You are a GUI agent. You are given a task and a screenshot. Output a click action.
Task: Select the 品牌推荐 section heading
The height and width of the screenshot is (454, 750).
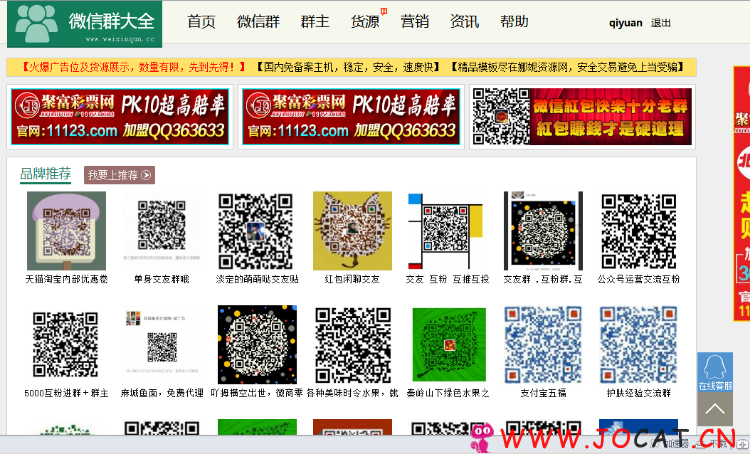pyautogui.click(x=45, y=174)
